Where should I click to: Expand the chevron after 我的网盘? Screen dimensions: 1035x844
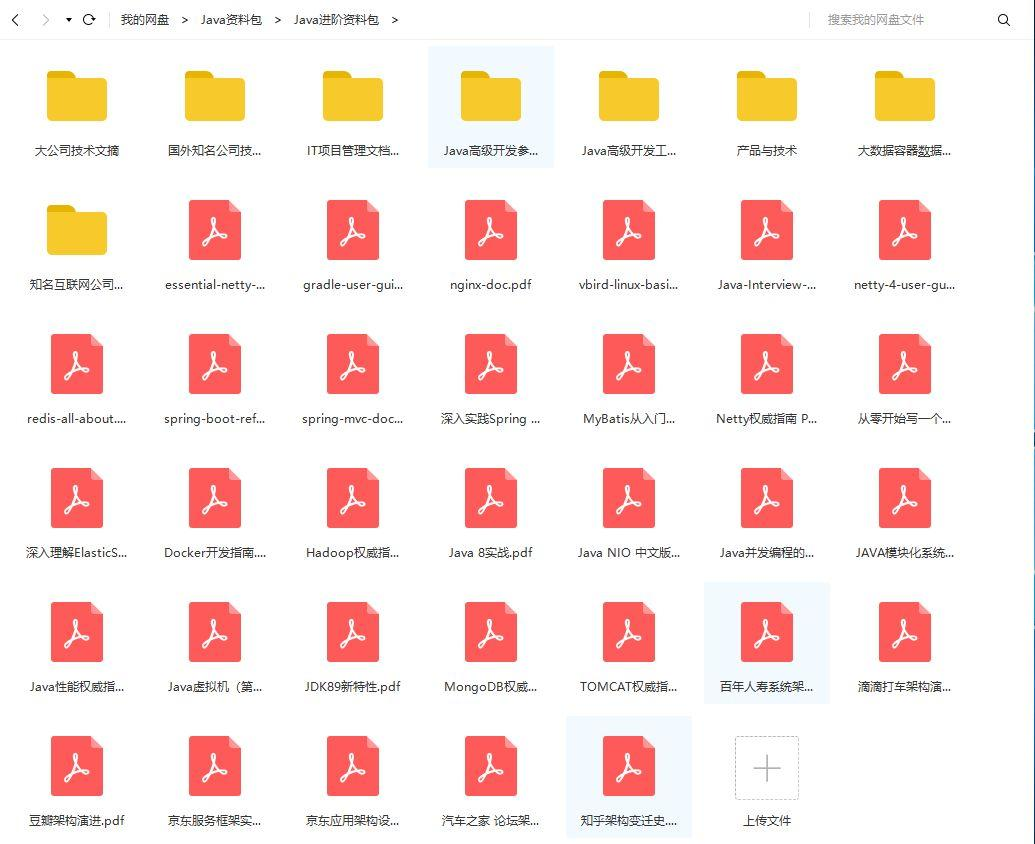click(185, 20)
